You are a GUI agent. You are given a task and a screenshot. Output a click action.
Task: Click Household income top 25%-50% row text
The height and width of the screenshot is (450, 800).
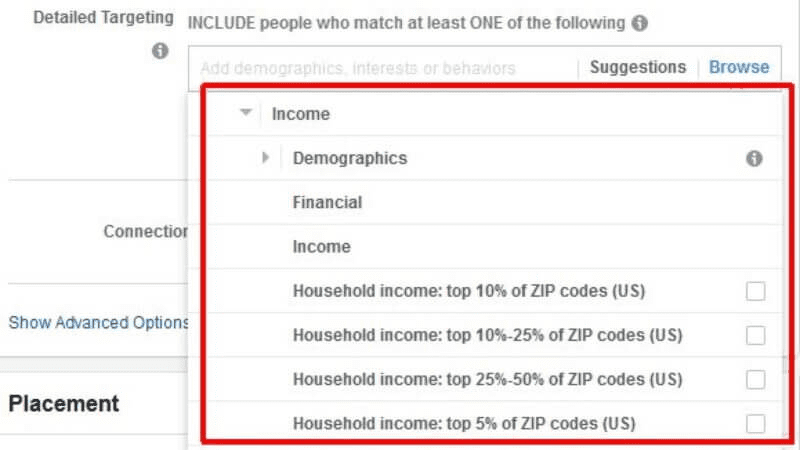487,379
